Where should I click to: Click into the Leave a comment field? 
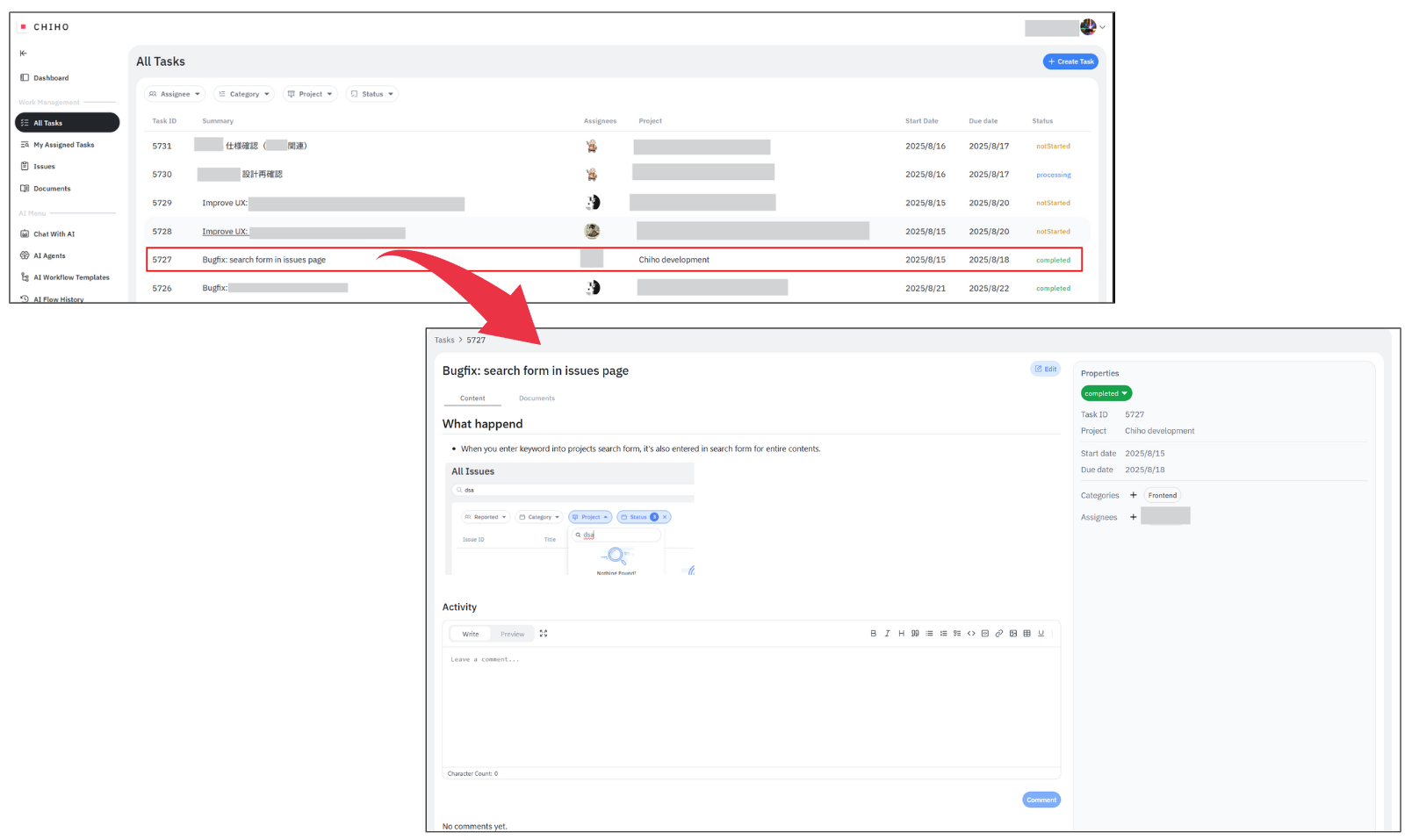click(751, 702)
